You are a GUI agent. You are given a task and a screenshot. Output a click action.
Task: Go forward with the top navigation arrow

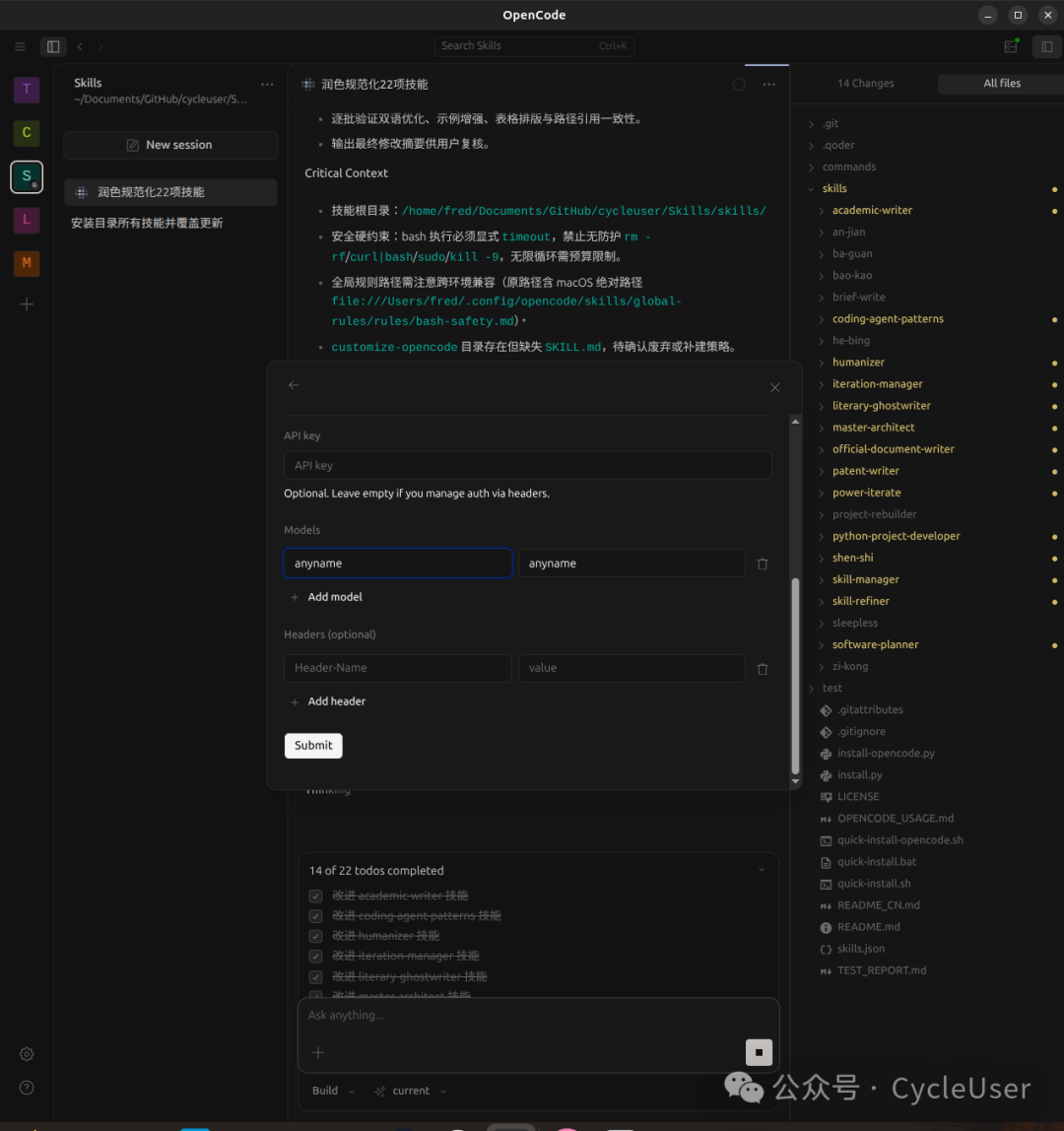coord(100,47)
